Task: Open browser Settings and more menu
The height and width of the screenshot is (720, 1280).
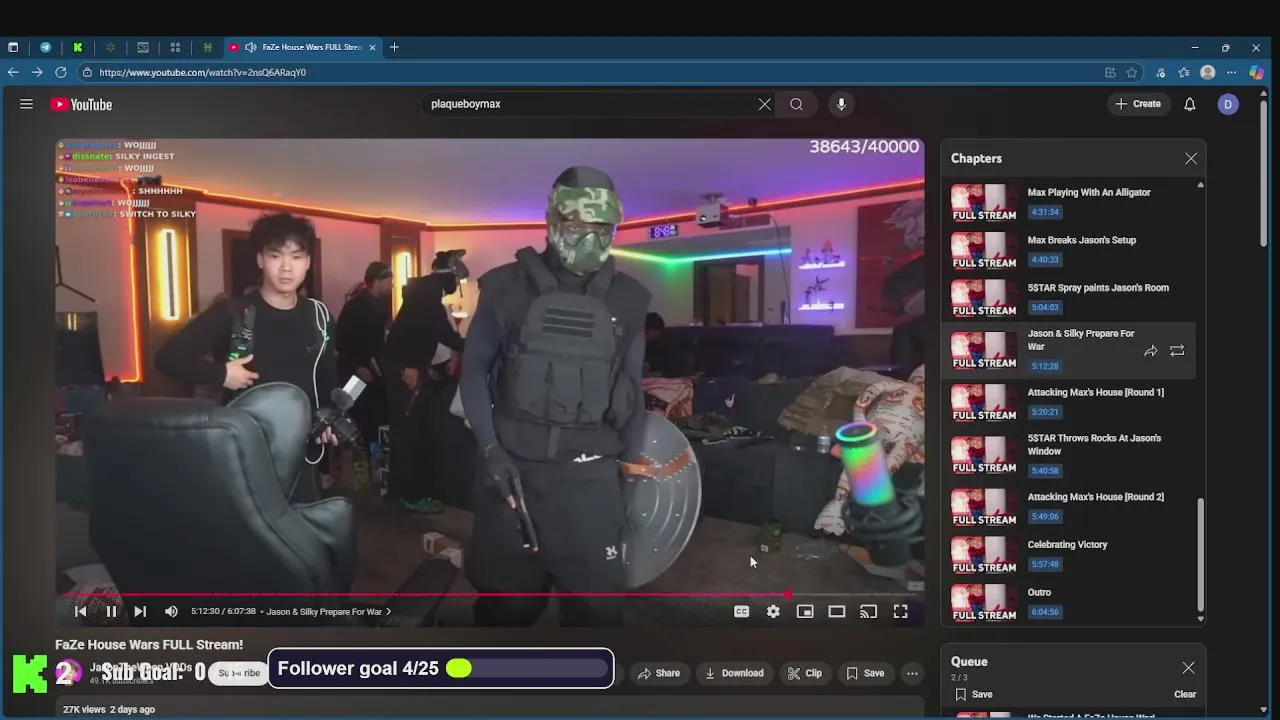Action: tap(1232, 72)
